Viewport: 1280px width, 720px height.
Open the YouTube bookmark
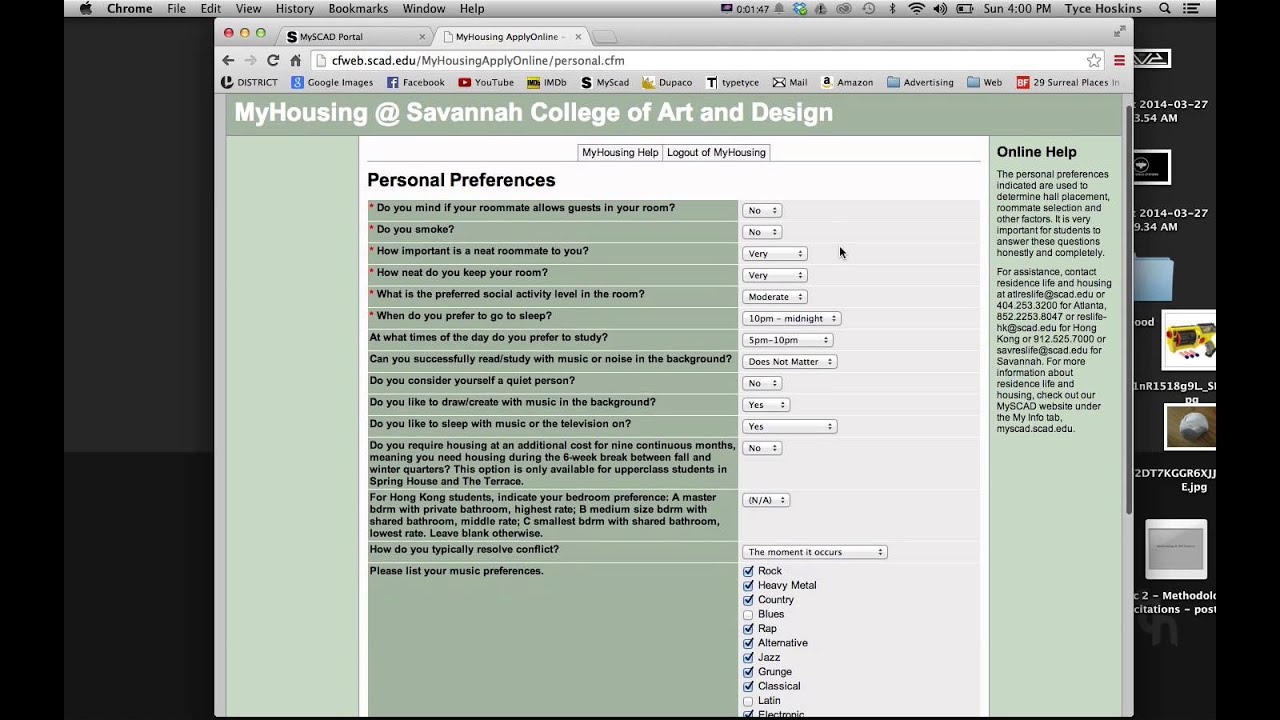[486, 82]
